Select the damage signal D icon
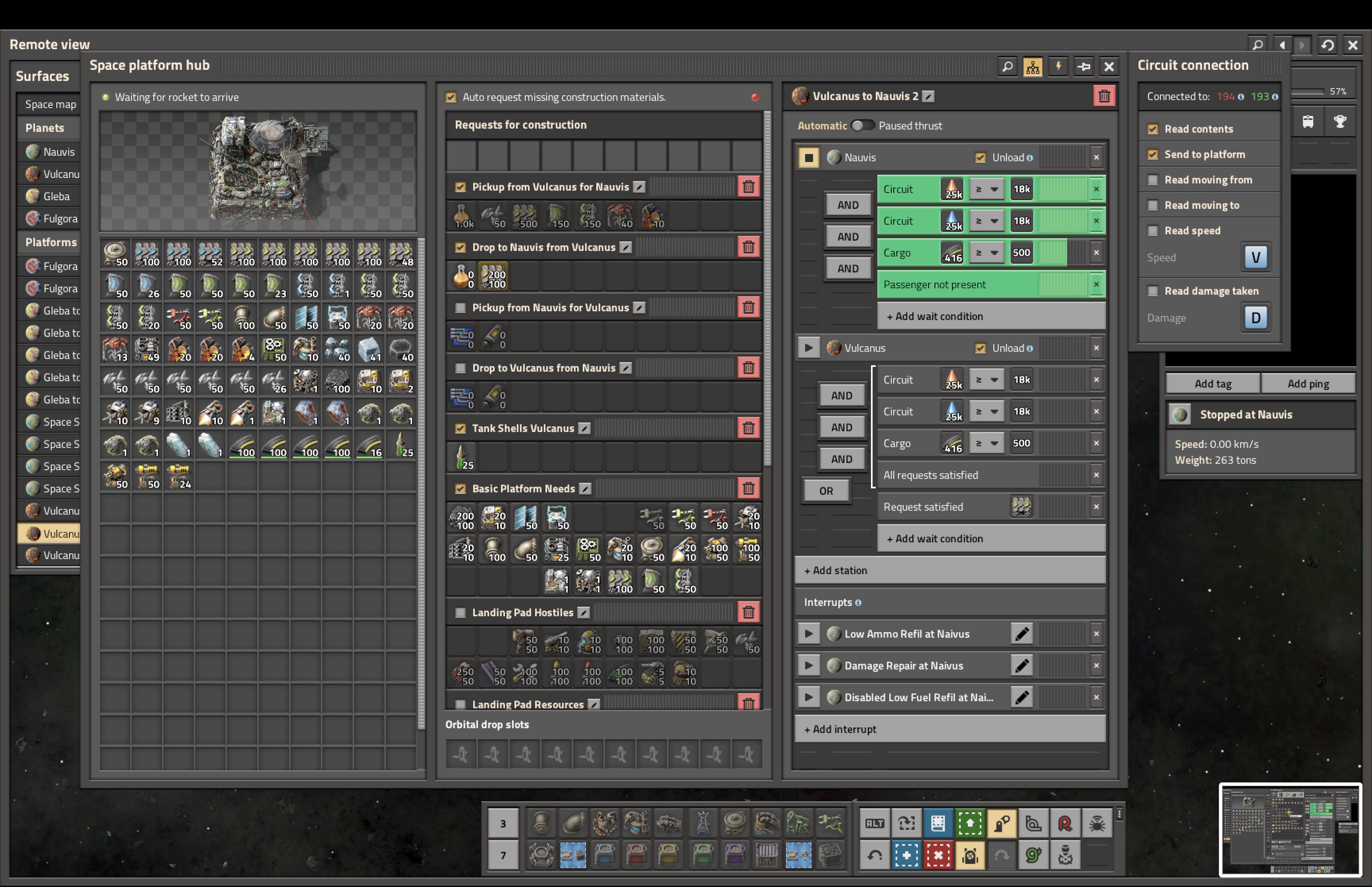1372x887 pixels. (x=1255, y=317)
